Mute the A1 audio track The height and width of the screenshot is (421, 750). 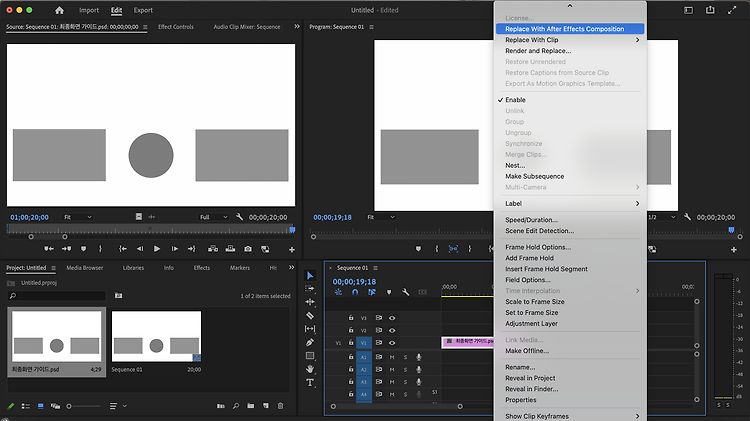pyautogui.click(x=392, y=357)
